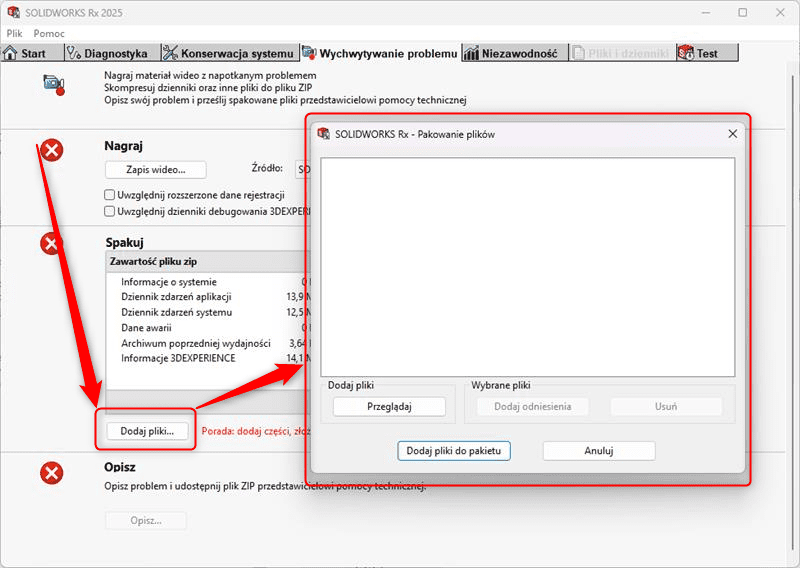Image resolution: width=800 pixels, height=568 pixels.
Task: Toggle Uwzględnij dzienniki debugowania 3DEXPERIENCE checkbox
Action: (x=110, y=211)
